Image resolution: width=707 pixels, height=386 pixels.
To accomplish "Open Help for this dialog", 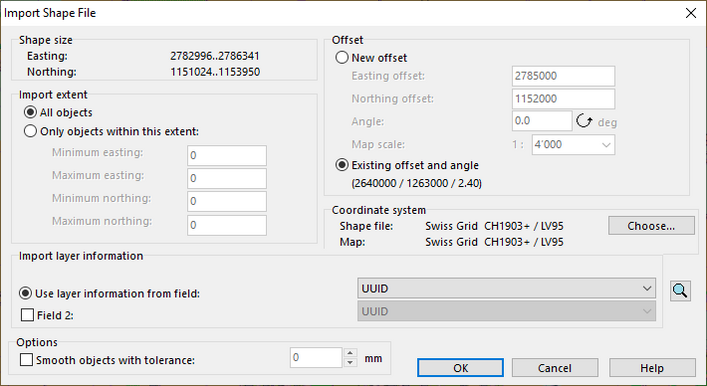I will pyautogui.click(x=652, y=368).
